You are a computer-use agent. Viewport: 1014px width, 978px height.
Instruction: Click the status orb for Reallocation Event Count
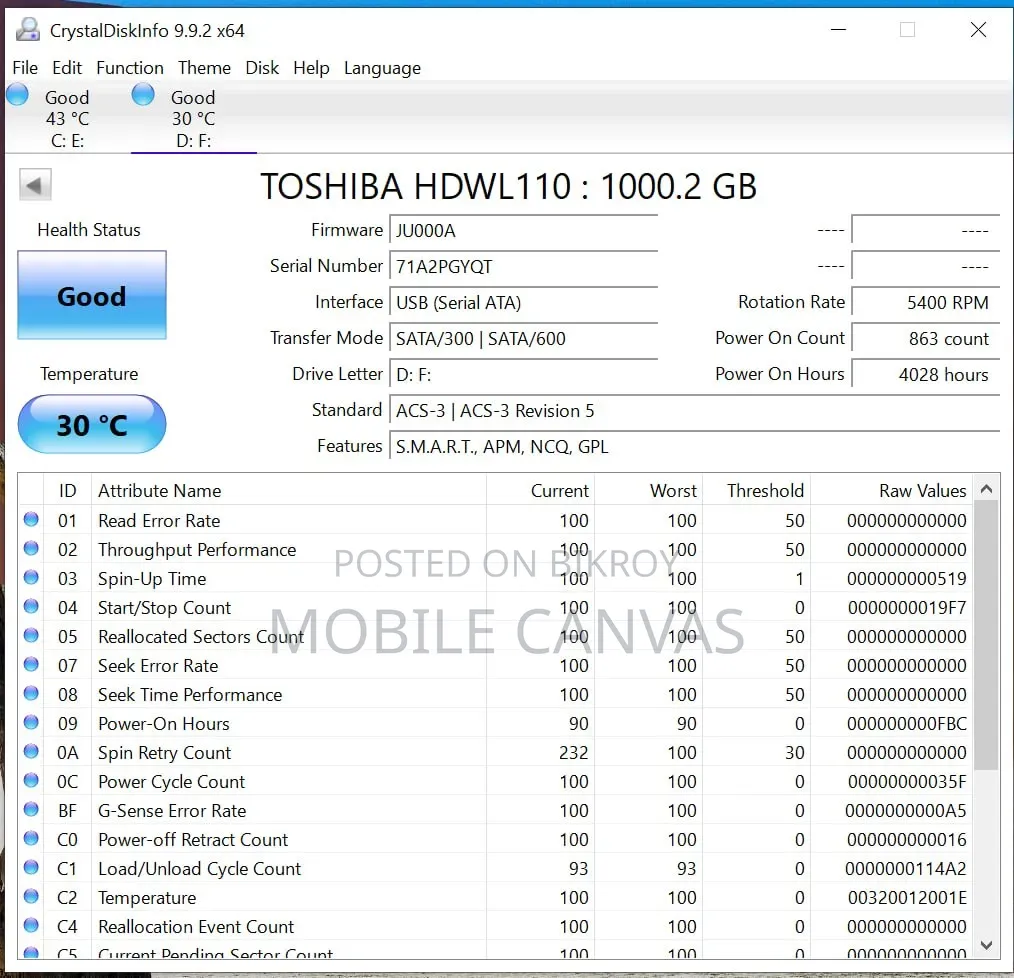tap(31, 925)
